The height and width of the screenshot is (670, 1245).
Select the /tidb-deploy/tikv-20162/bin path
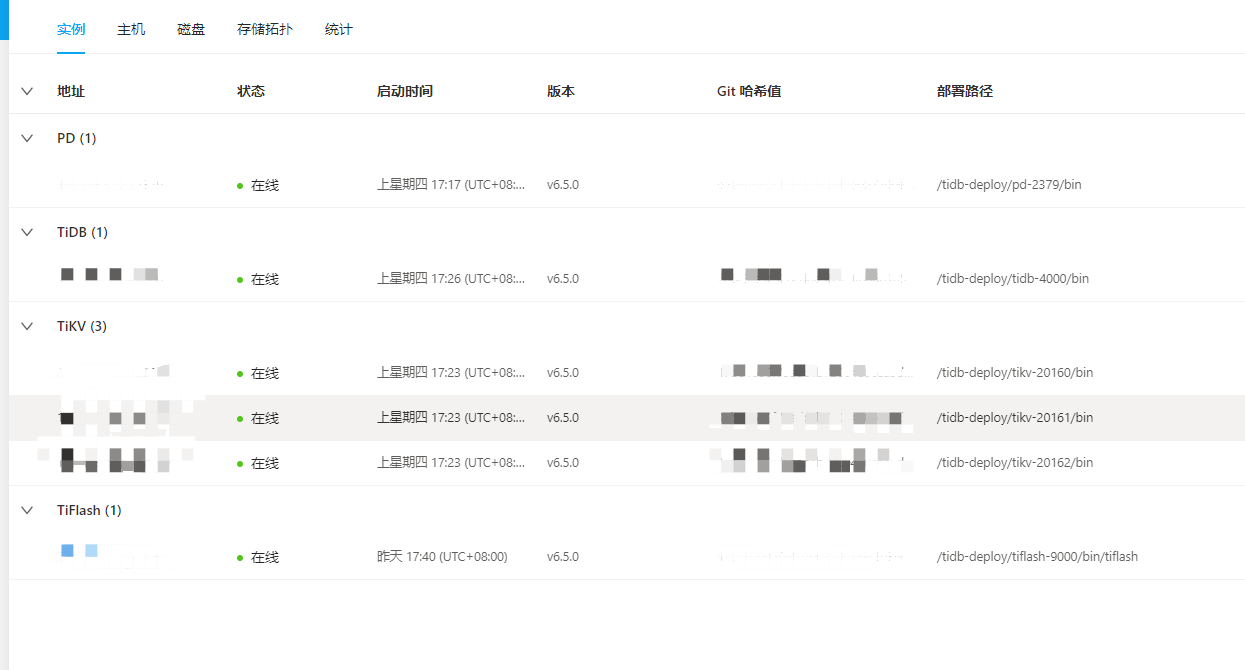(1014, 463)
